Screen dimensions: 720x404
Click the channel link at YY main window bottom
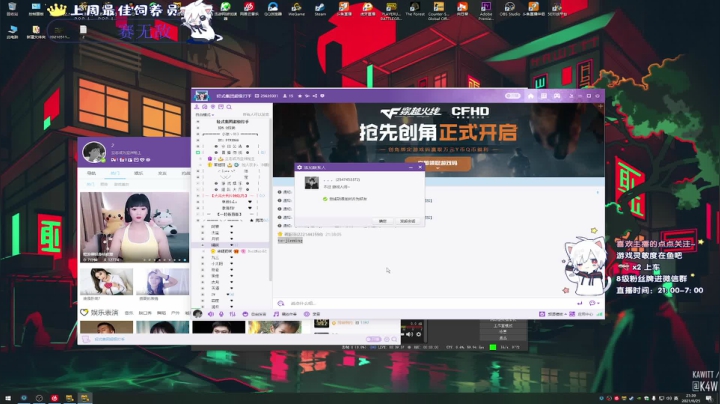pyautogui.click(x=109, y=339)
